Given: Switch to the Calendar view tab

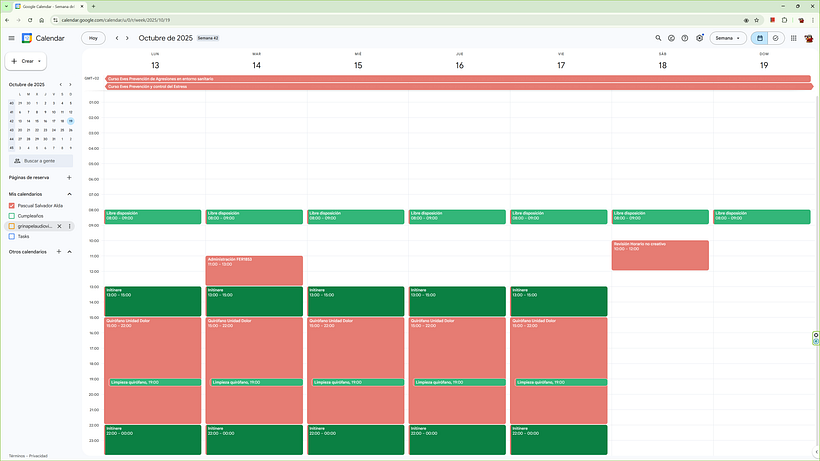Looking at the screenshot, I should [x=759, y=38].
